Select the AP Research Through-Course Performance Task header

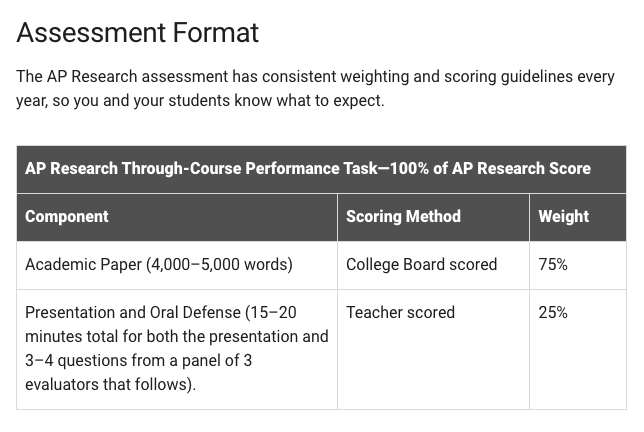321,169
